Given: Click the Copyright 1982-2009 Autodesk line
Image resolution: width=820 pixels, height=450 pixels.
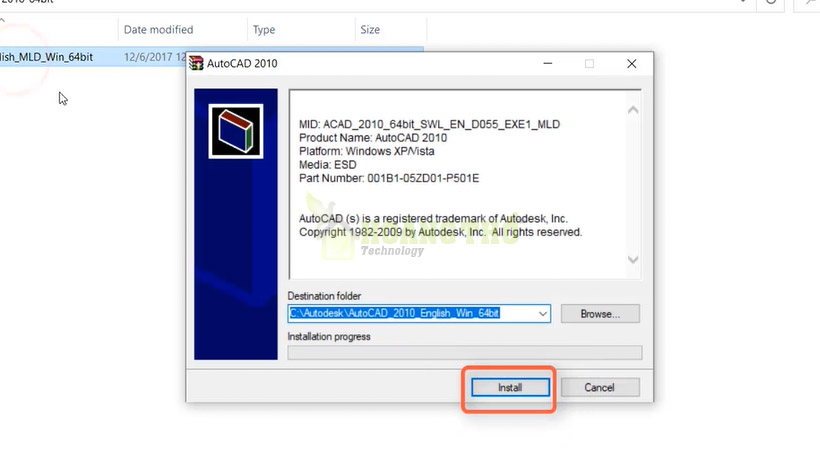Looking at the screenshot, I should [x=440, y=232].
